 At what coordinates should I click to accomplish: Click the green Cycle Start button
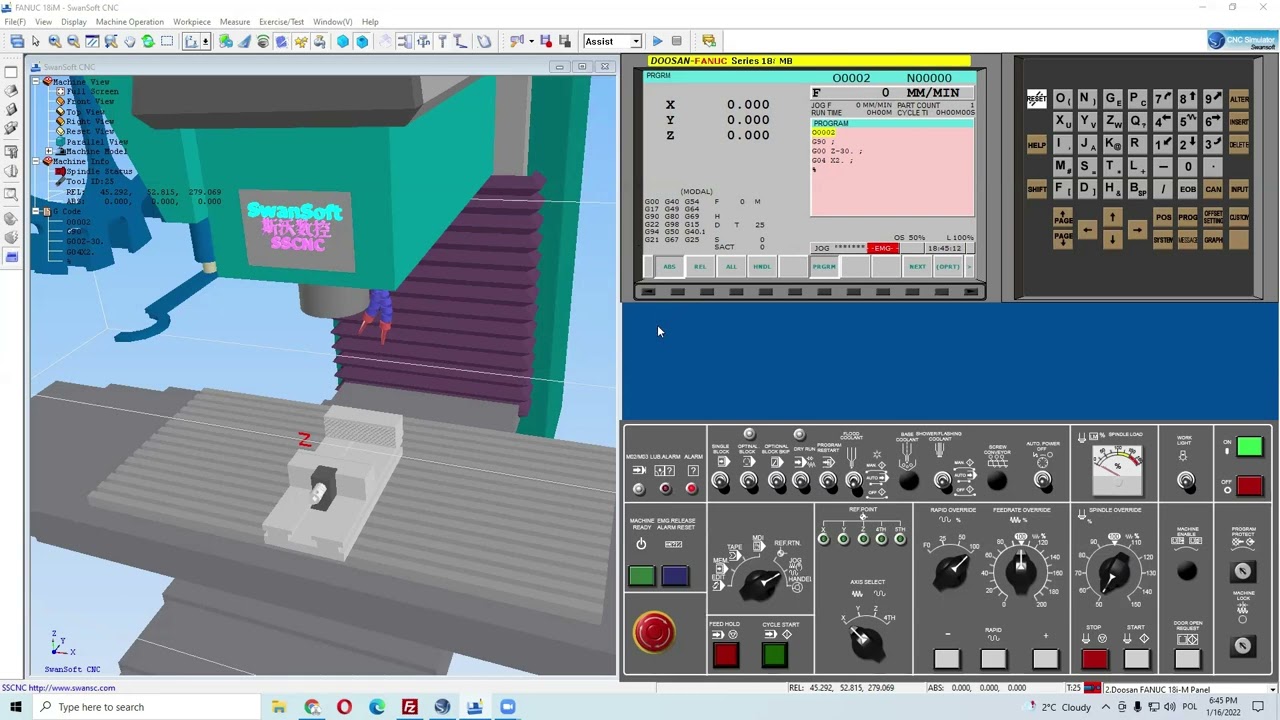coord(773,656)
